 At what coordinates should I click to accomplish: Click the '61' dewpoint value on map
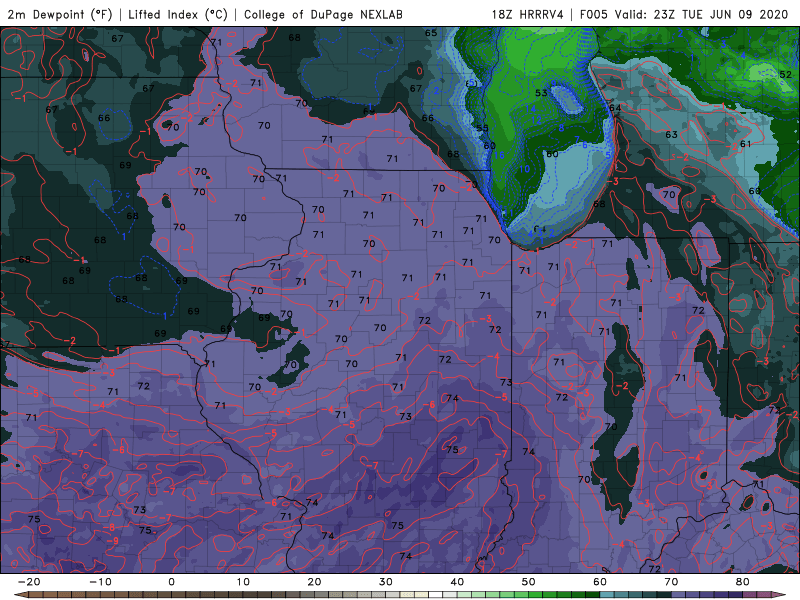[745, 144]
